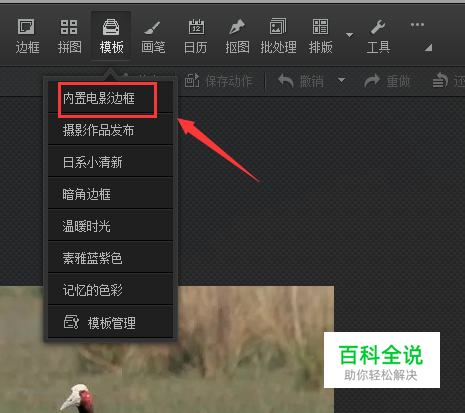Expand the 撤销 history dropdown arrow
Image resolution: width=465 pixels, height=413 pixels.
coord(341,80)
